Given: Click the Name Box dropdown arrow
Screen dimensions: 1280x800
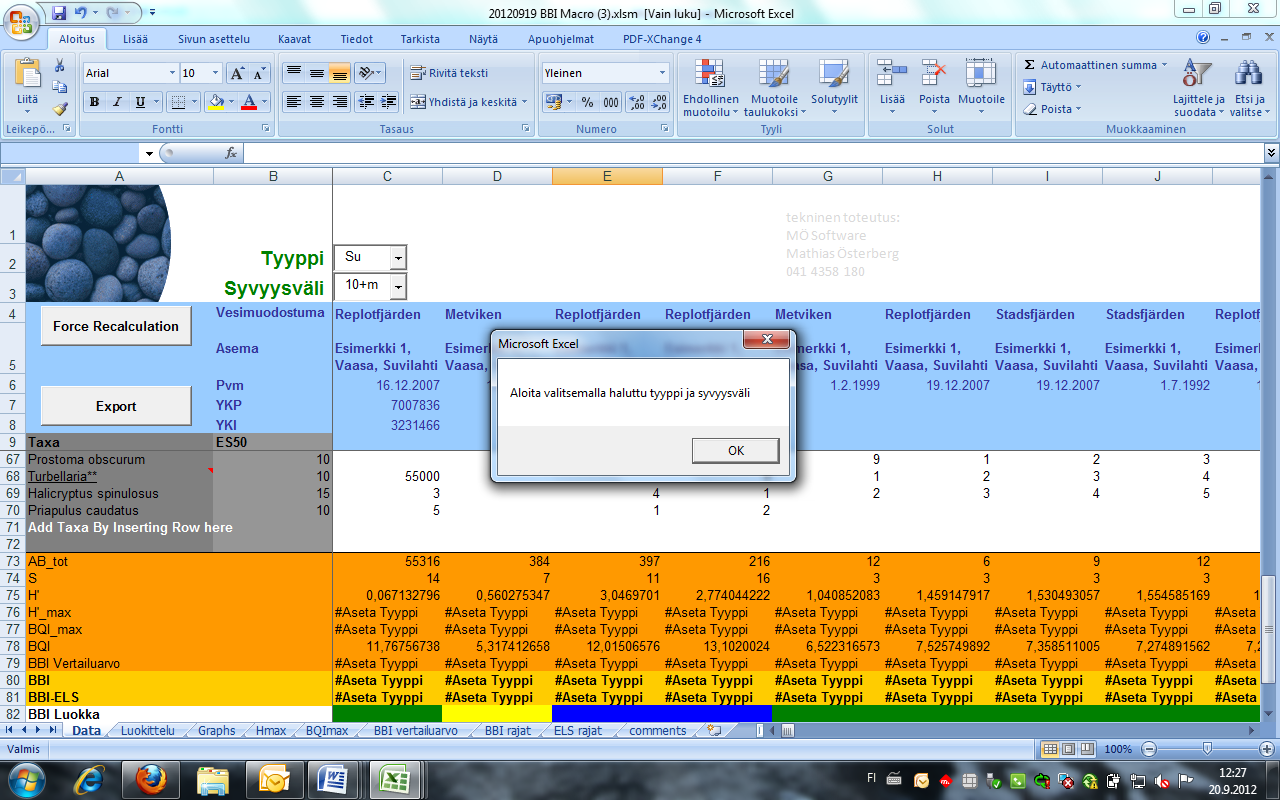Looking at the screenshot, I should tap(149, 153).
